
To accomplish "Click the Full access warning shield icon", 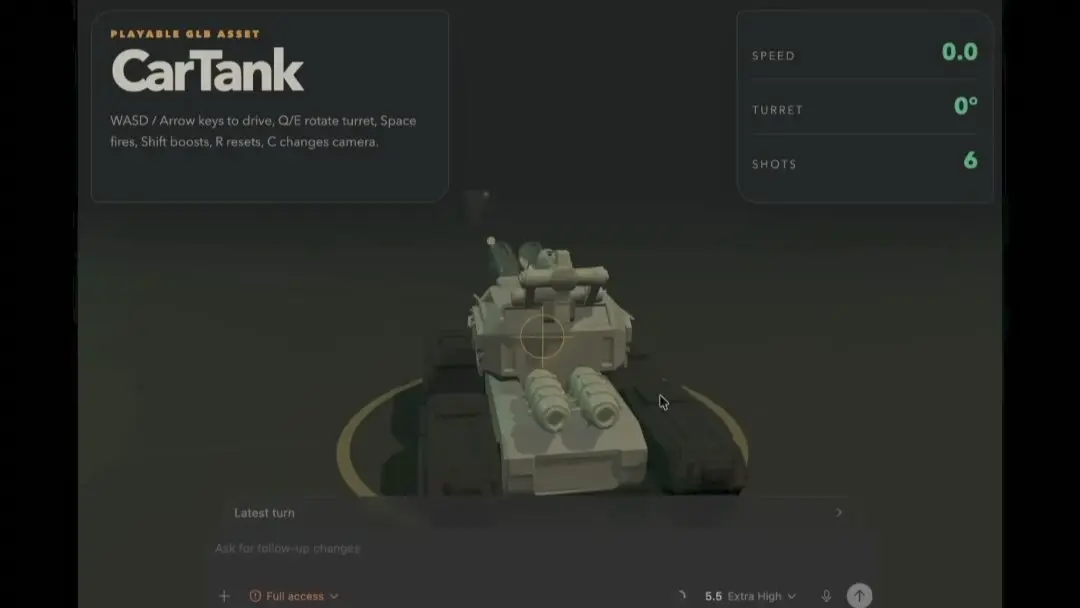I will tap(255, 596).
